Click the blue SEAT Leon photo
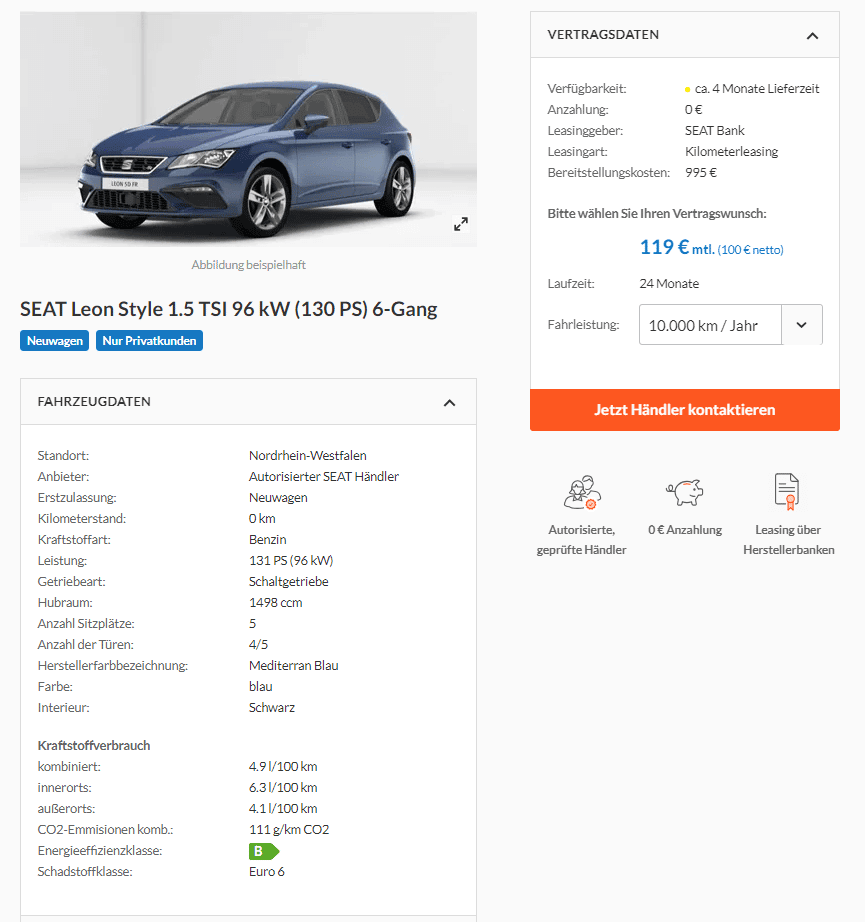This screenshot has height=922, width=865. pos(248,129)
